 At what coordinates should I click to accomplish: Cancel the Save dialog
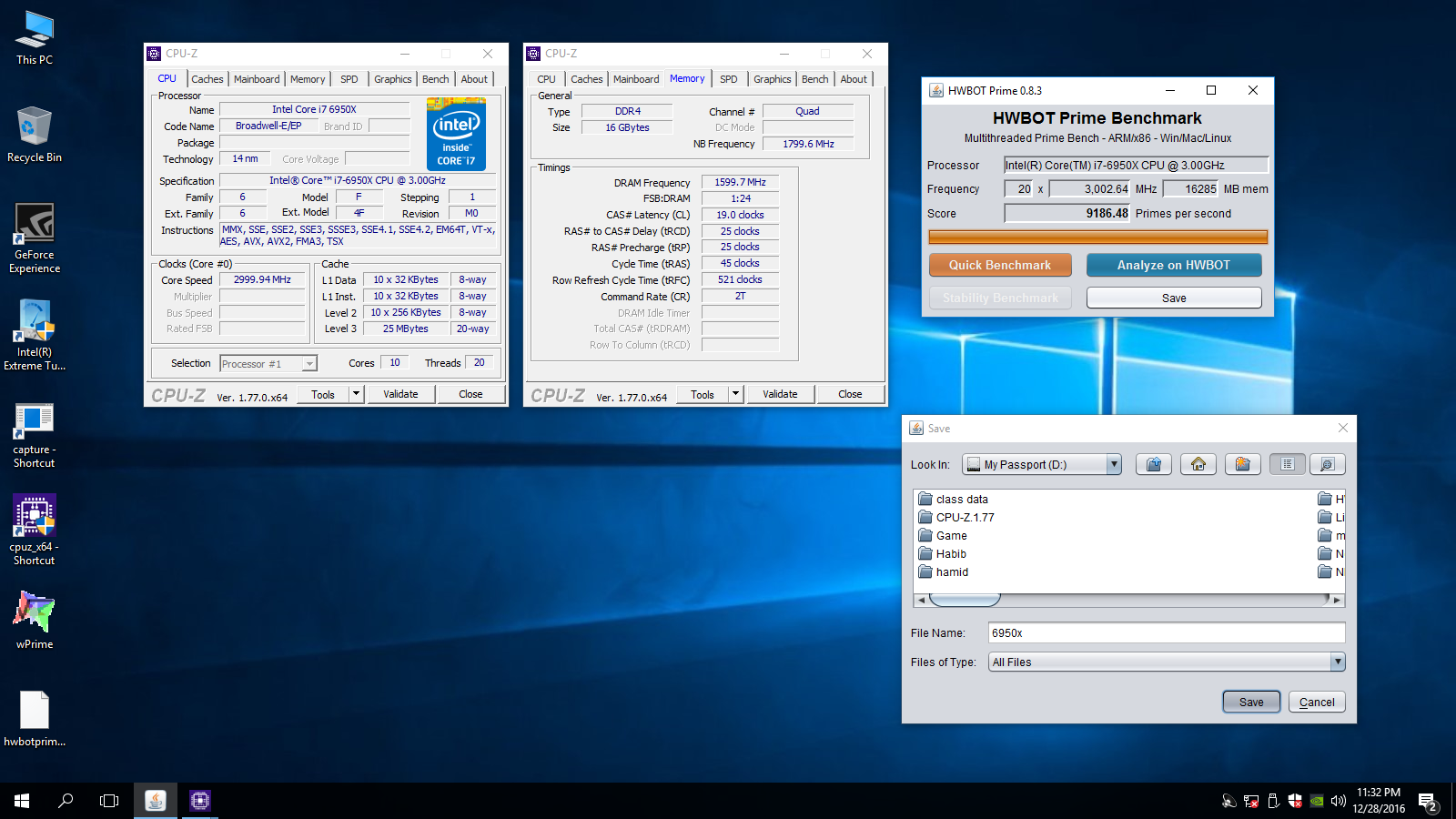[1317, 702]
